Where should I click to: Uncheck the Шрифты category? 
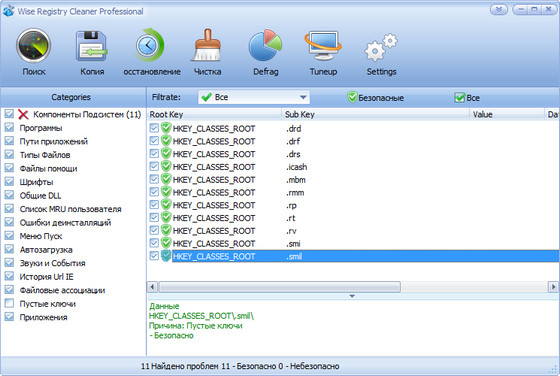[9, 182]
